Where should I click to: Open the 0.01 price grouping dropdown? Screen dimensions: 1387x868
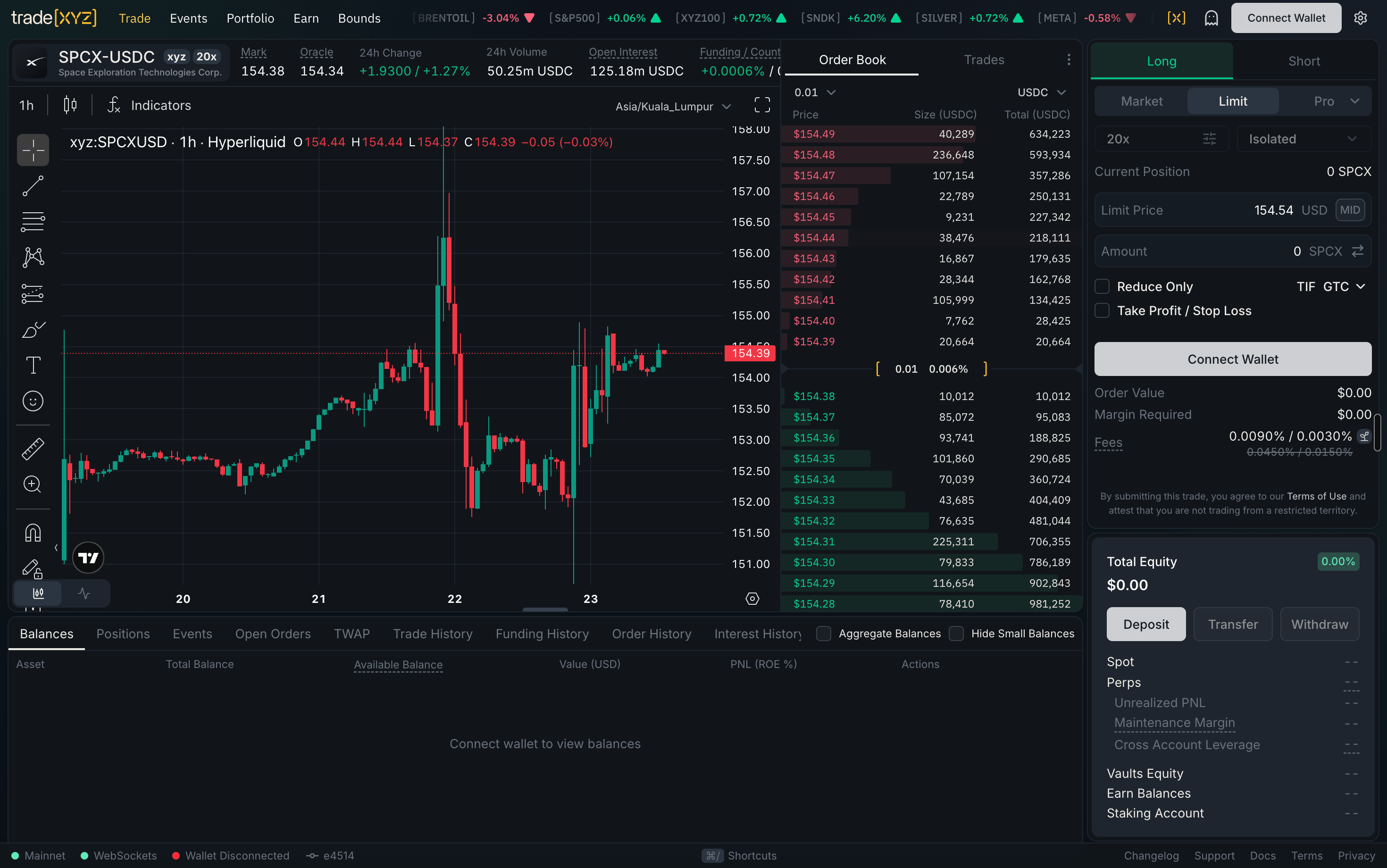(x=815, y=92)
